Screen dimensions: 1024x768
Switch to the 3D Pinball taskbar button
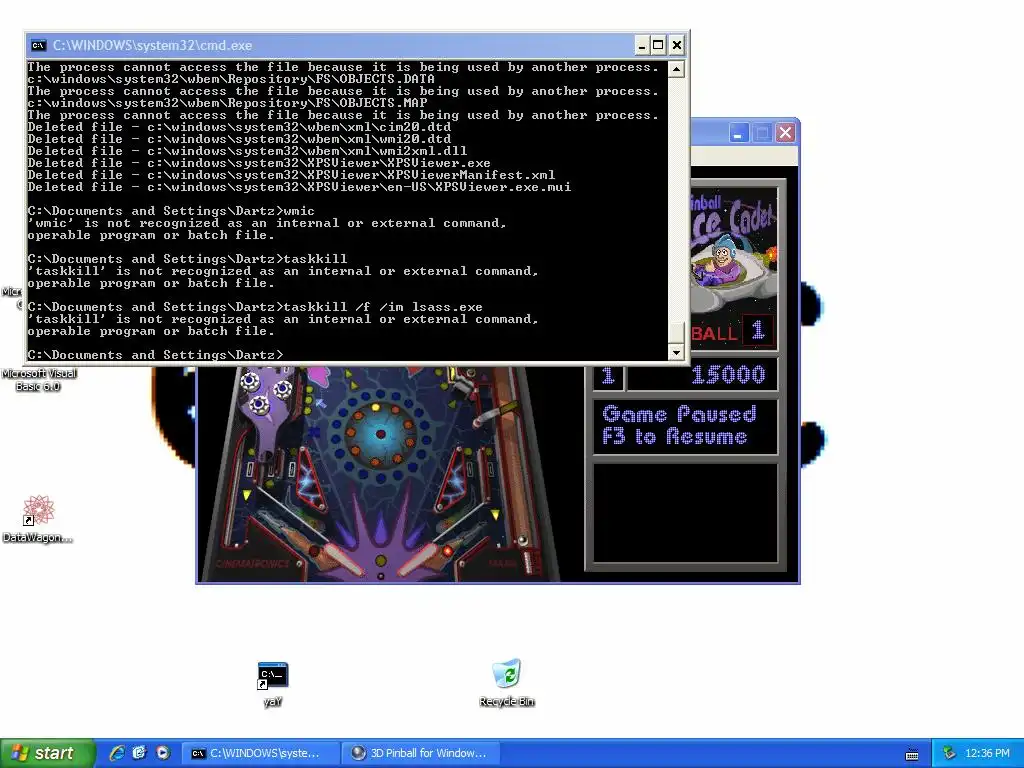click(421, 753)
